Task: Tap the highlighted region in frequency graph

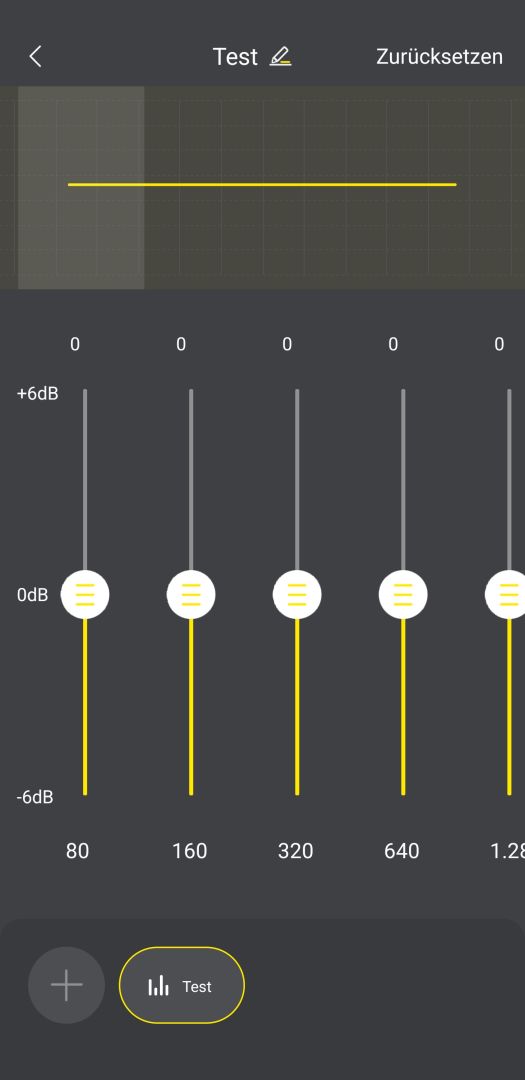Action: (81, 187)
